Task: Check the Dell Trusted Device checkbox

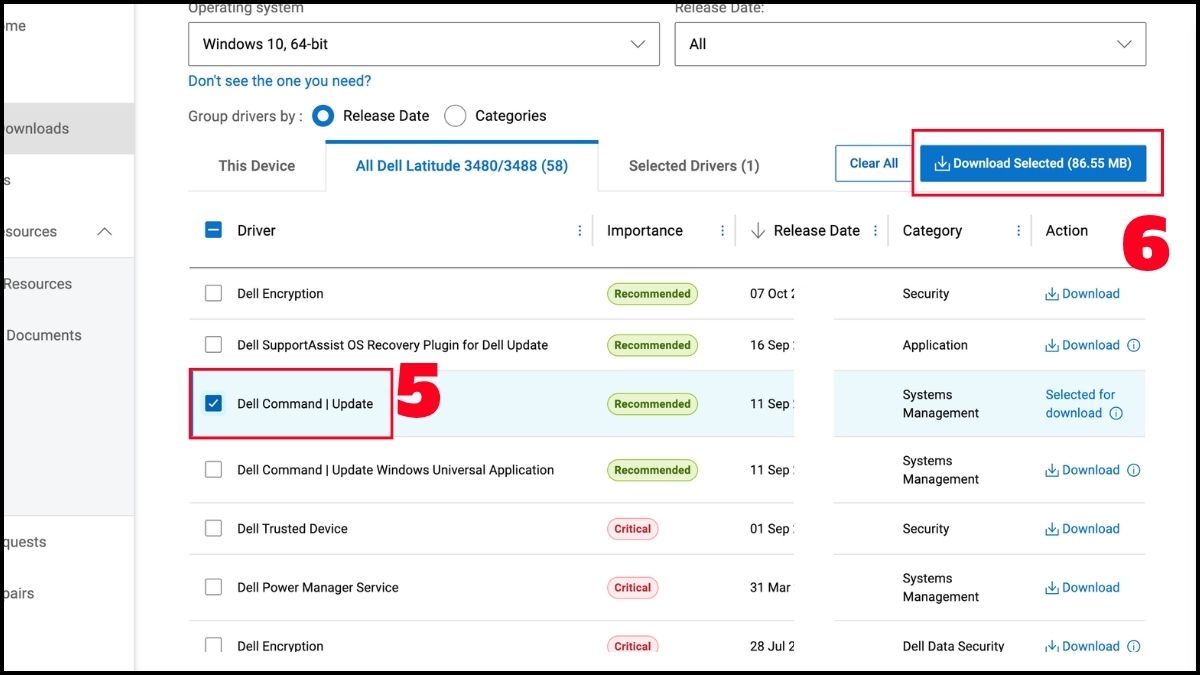Action: (x=213, y=528)
